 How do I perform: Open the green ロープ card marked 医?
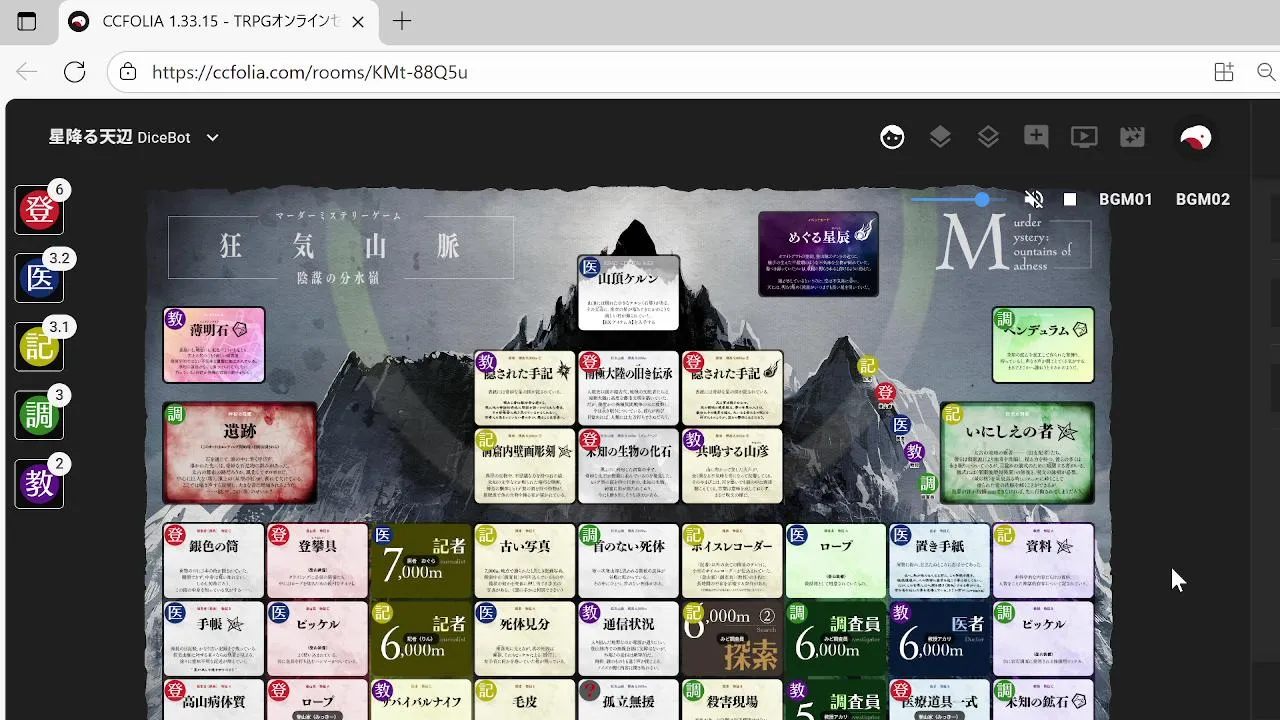[836, 561]
